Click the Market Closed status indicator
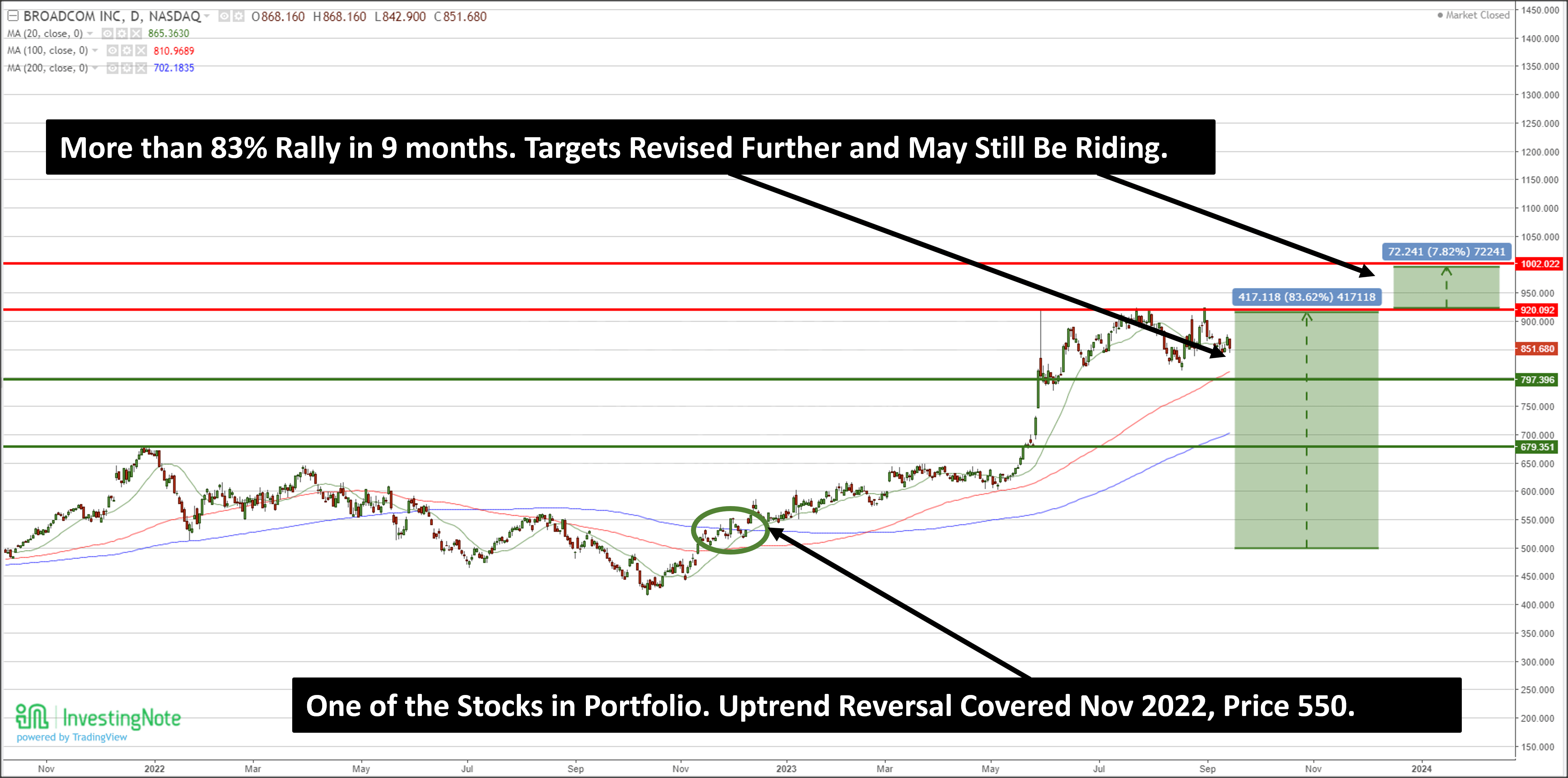This screenshot has width=1568, height=778. [1473, 15]
